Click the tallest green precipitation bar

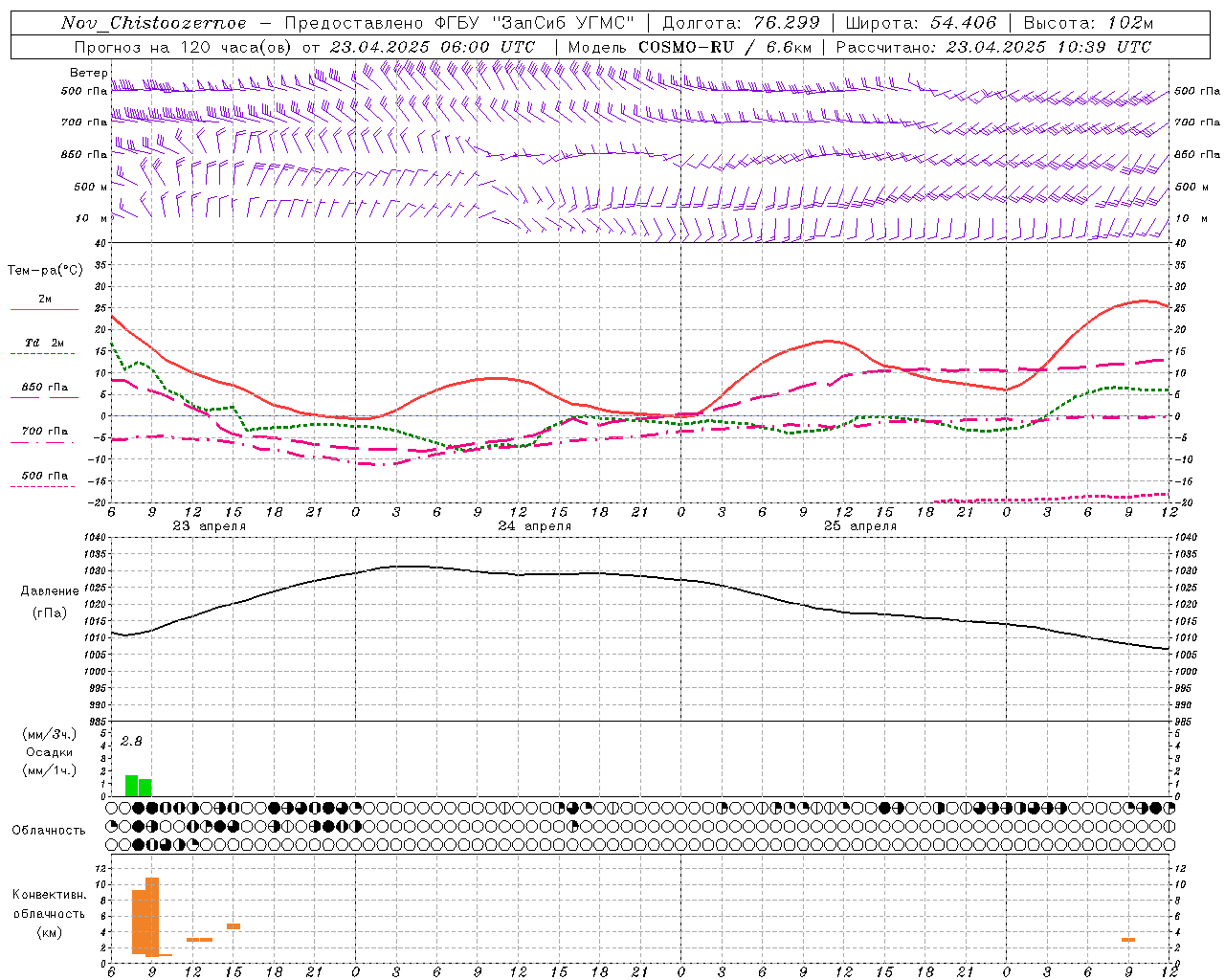[x=132, y=786]
